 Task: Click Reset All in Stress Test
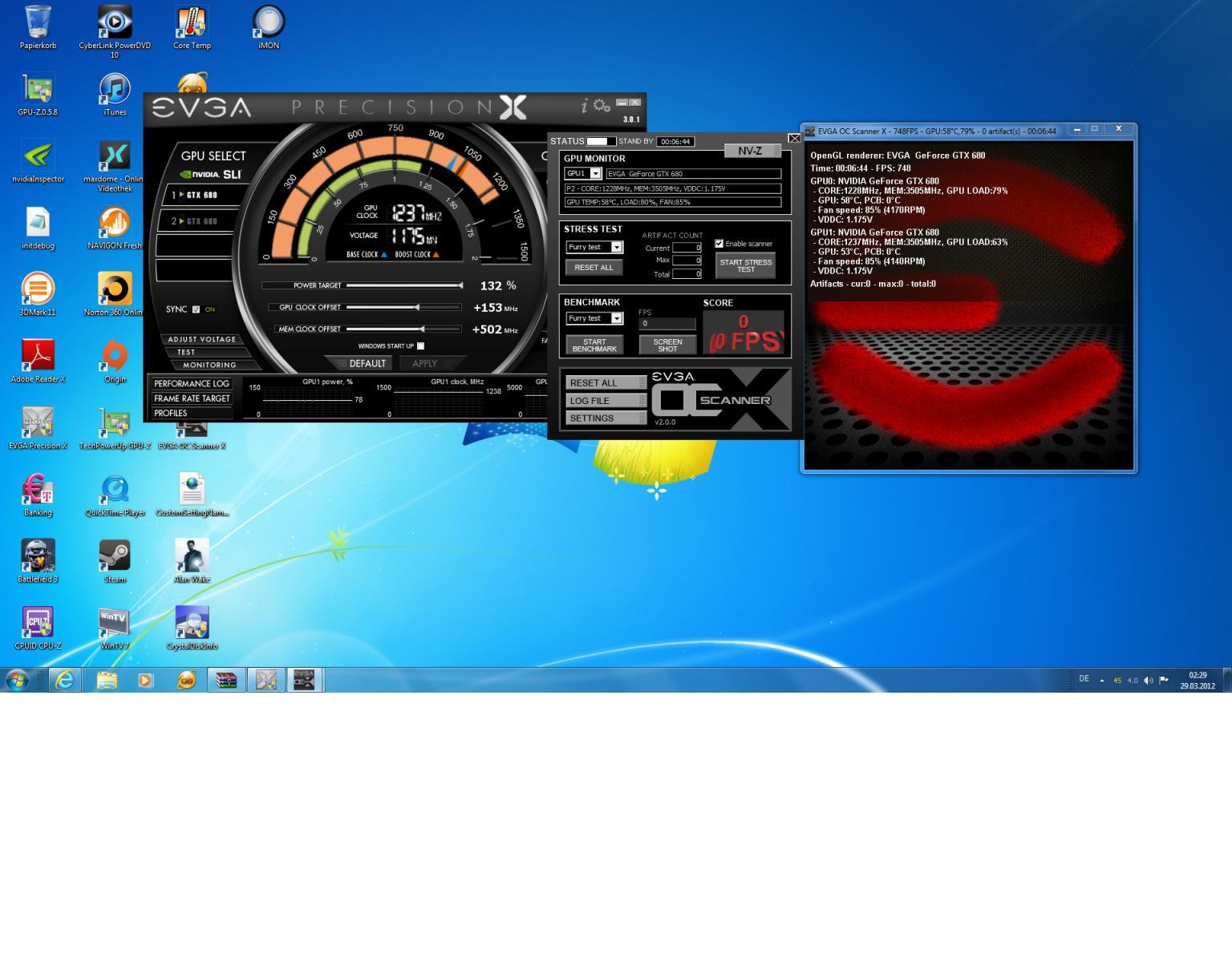click(594, 268)
